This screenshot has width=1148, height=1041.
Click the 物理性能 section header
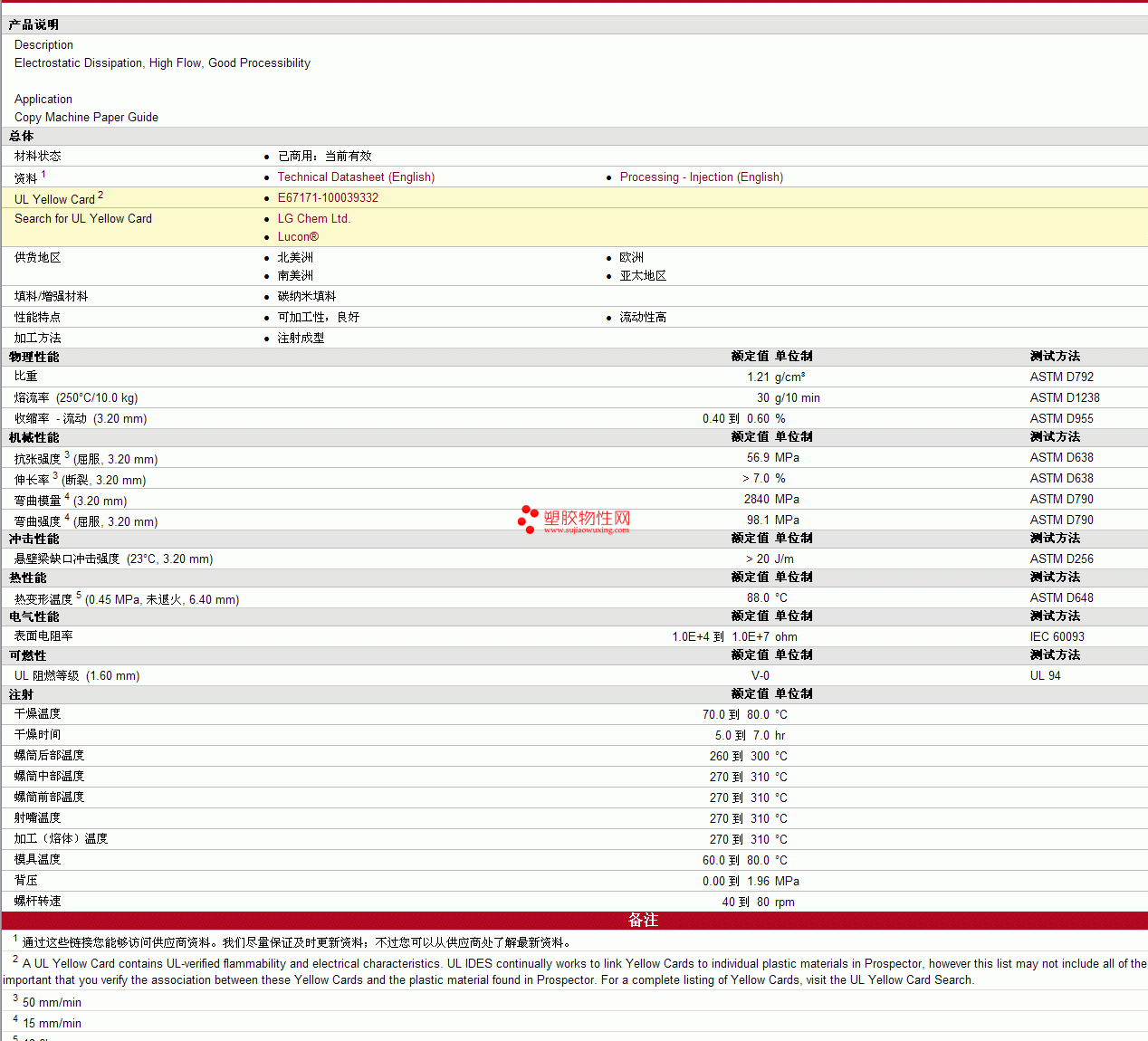point(34,358)
